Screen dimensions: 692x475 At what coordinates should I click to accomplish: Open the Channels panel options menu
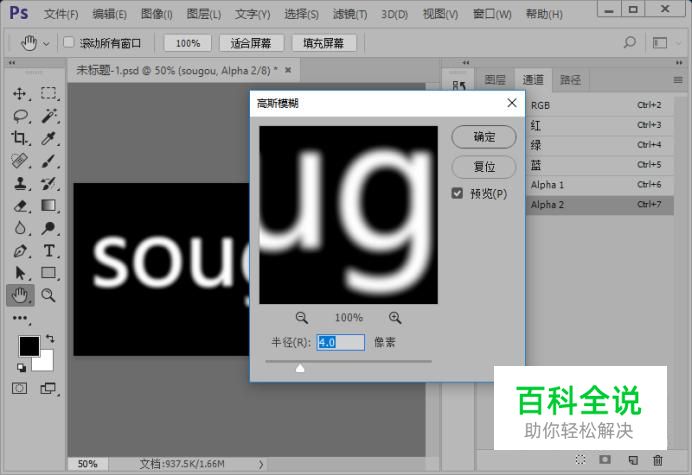click(678, 80)
